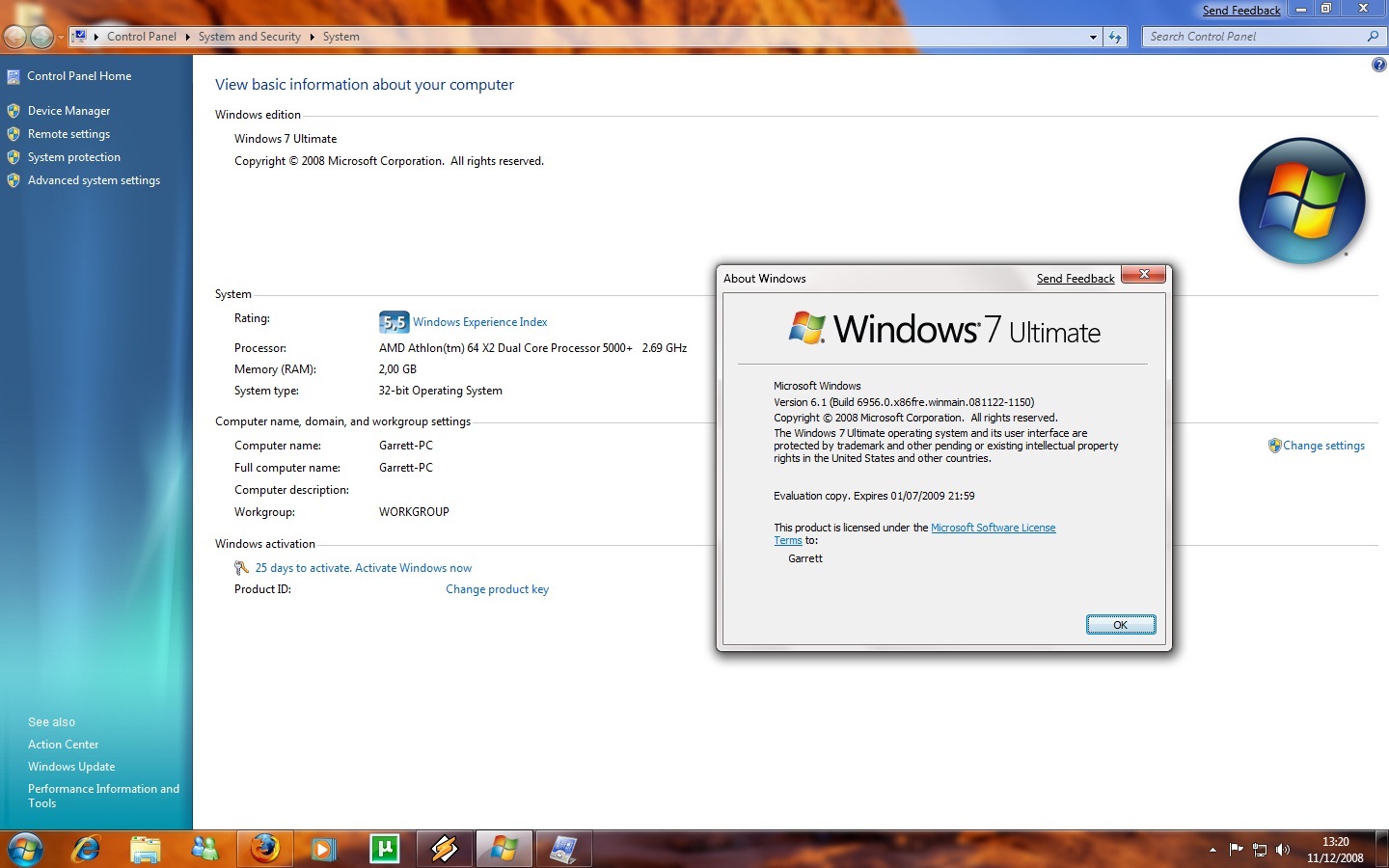Image resolution: width=1389 pixels, height=868 pixels.
Task: Open Performance Information and Tools
Action: click(x=103, y=796)
